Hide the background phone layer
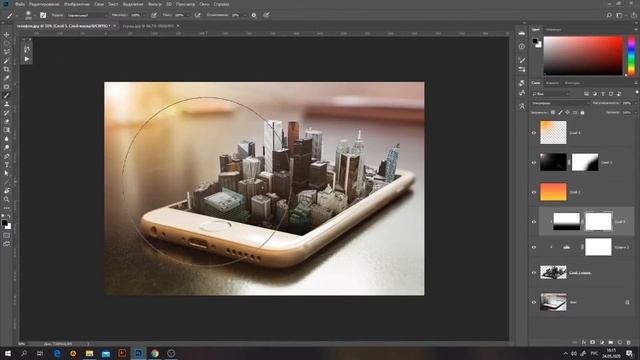 pos(534,302)
